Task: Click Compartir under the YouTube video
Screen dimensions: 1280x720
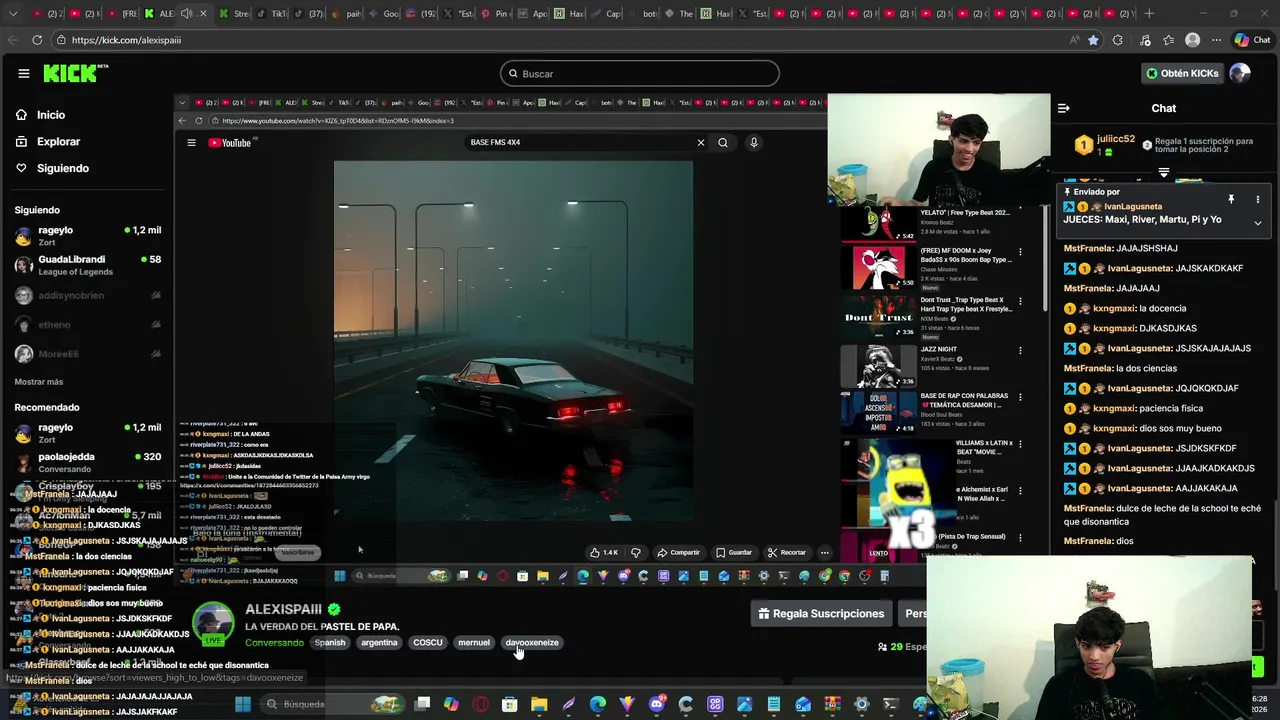Action: [x=679, y=552]
